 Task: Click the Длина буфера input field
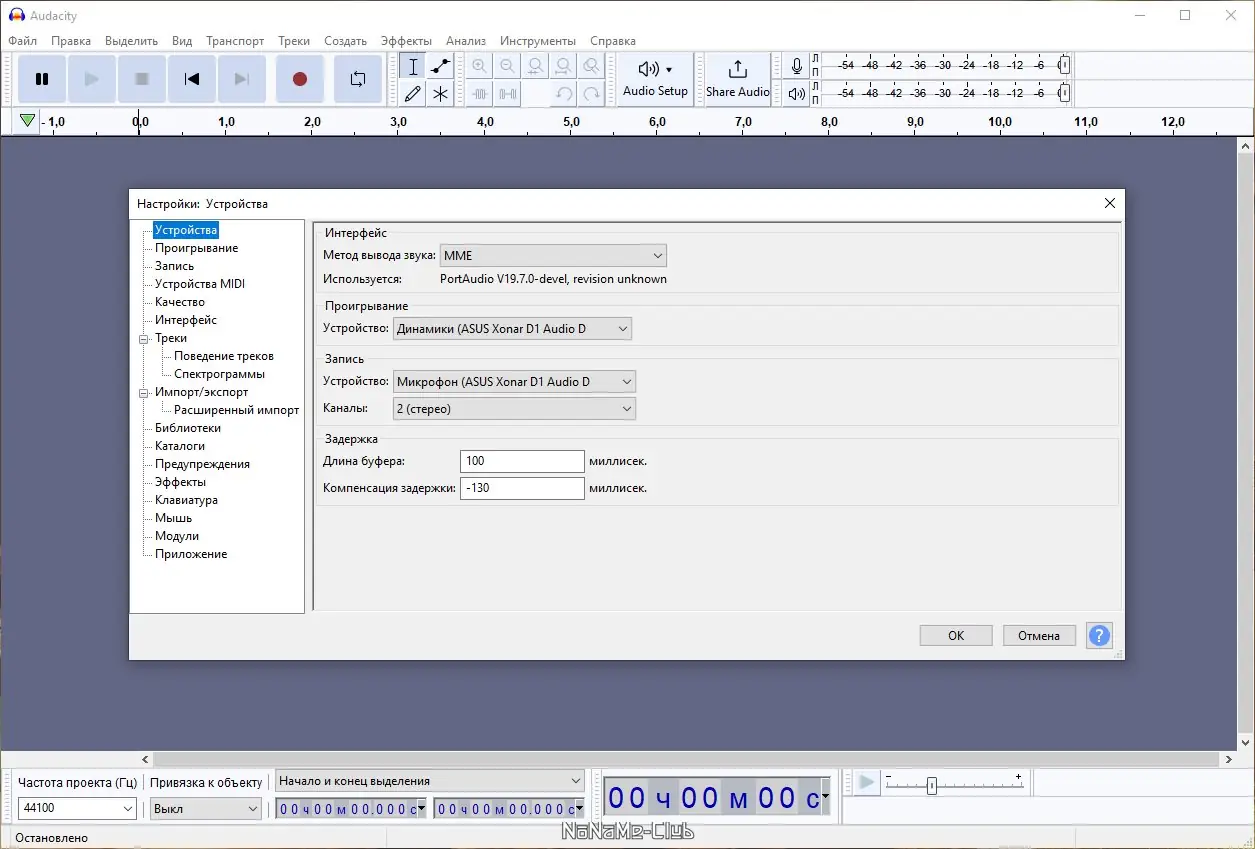[x=522, y=461]
